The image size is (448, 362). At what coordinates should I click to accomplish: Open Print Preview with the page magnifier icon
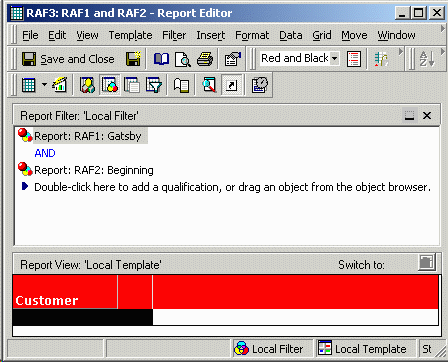tap(183, 59)
